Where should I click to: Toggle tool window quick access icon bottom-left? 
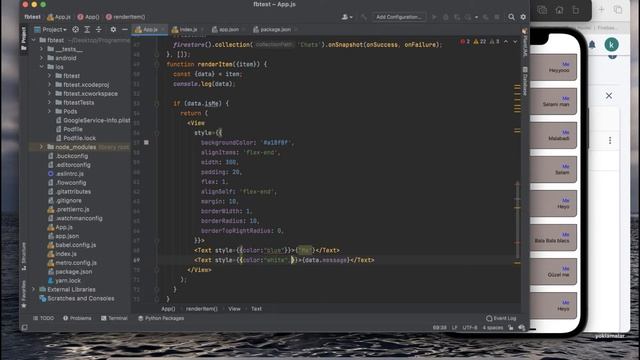(24, 327)
